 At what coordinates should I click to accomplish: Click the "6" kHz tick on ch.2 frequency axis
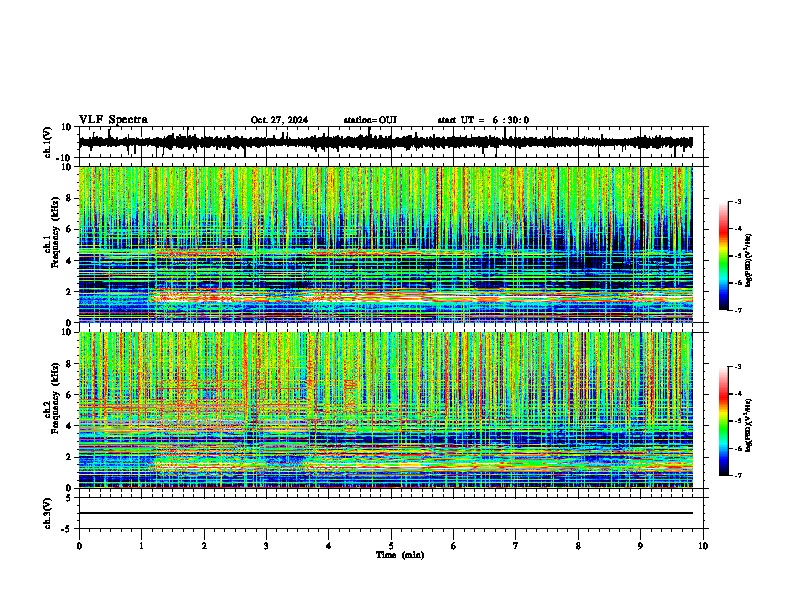coord(69,395)
